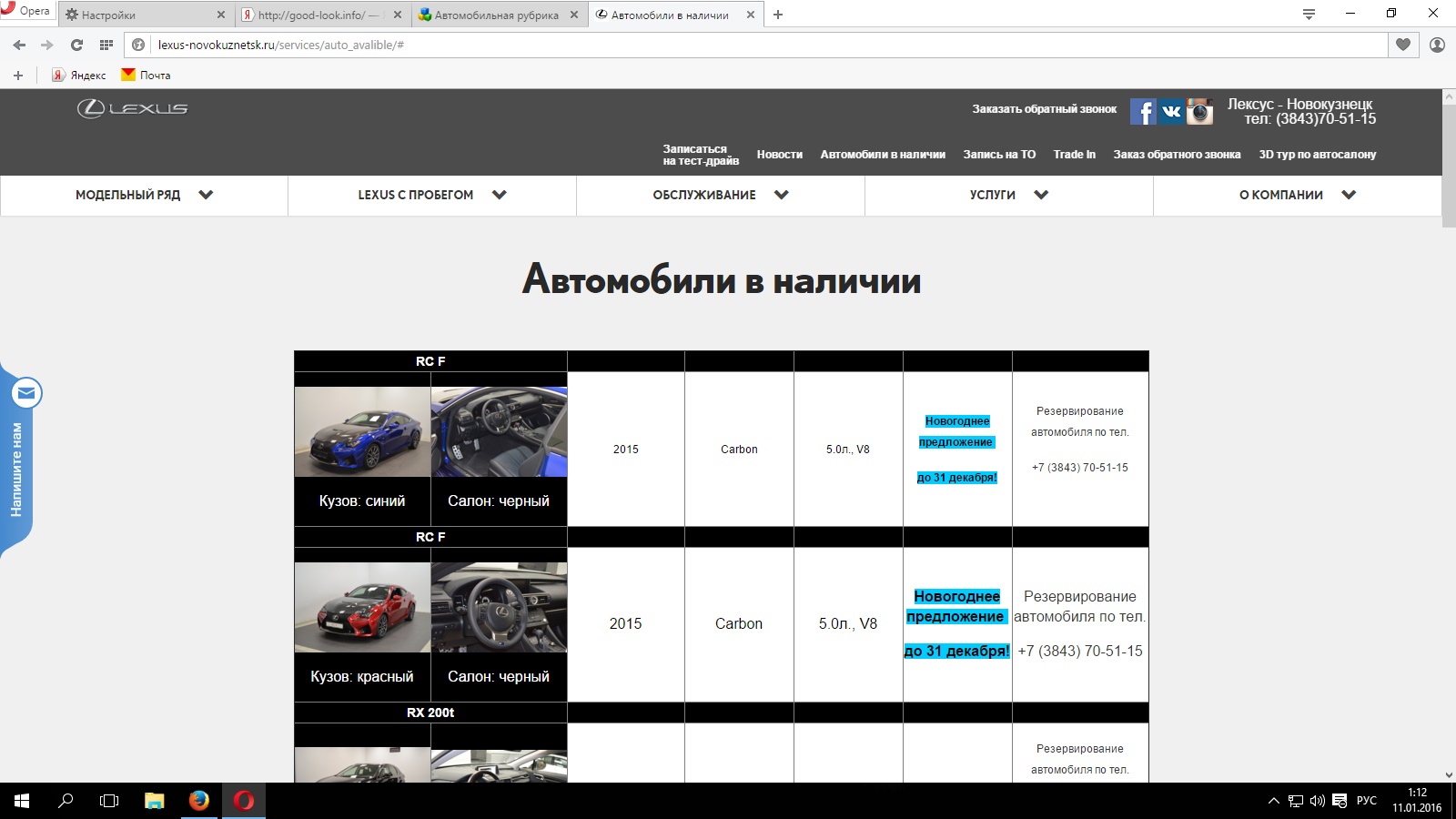Open the tab menu icon in title bar
The image size is (1456, 819).
pos(1309,14)
